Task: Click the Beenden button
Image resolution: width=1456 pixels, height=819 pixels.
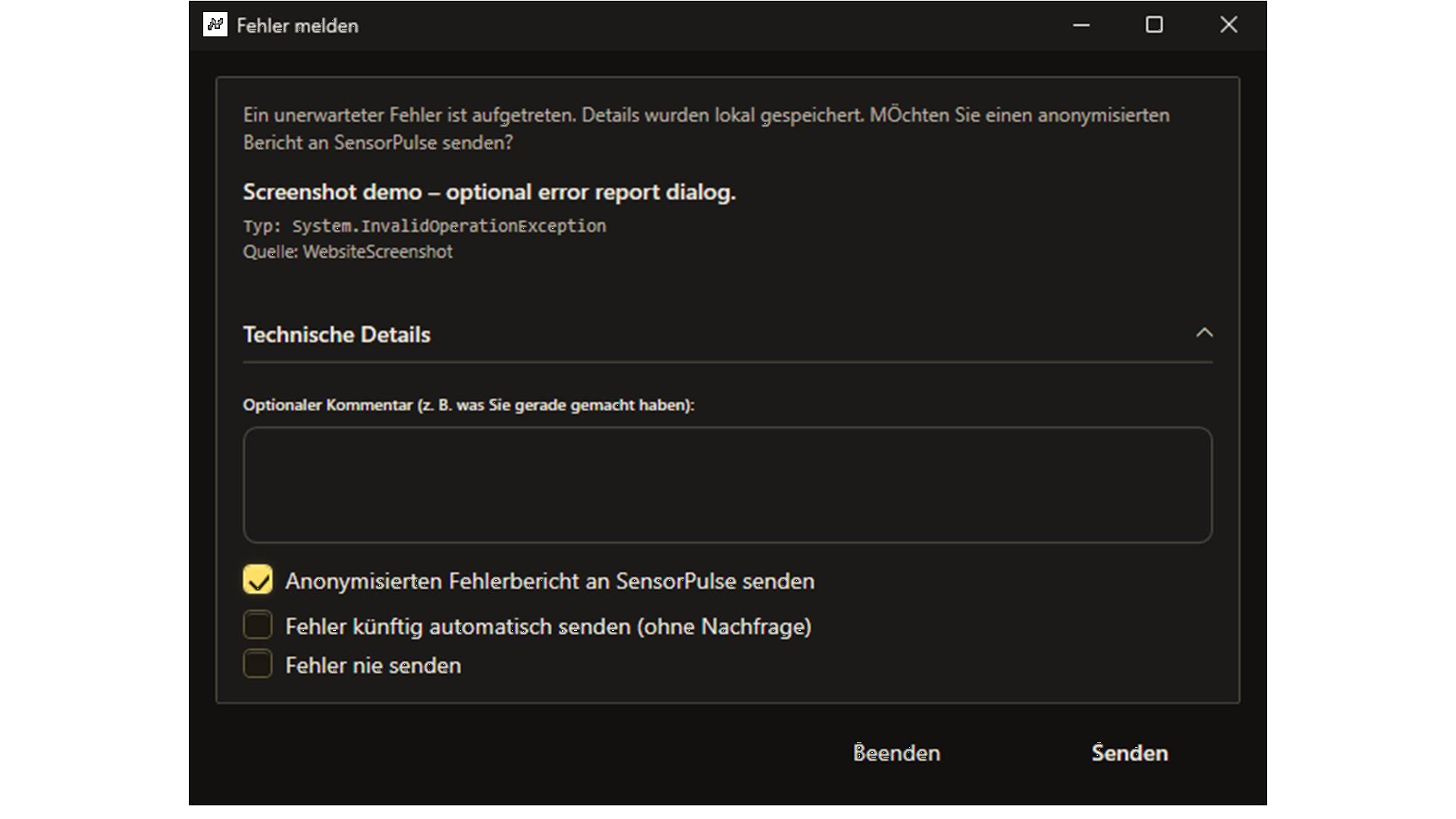Action: pyautogui.click(x=896, y=753)
